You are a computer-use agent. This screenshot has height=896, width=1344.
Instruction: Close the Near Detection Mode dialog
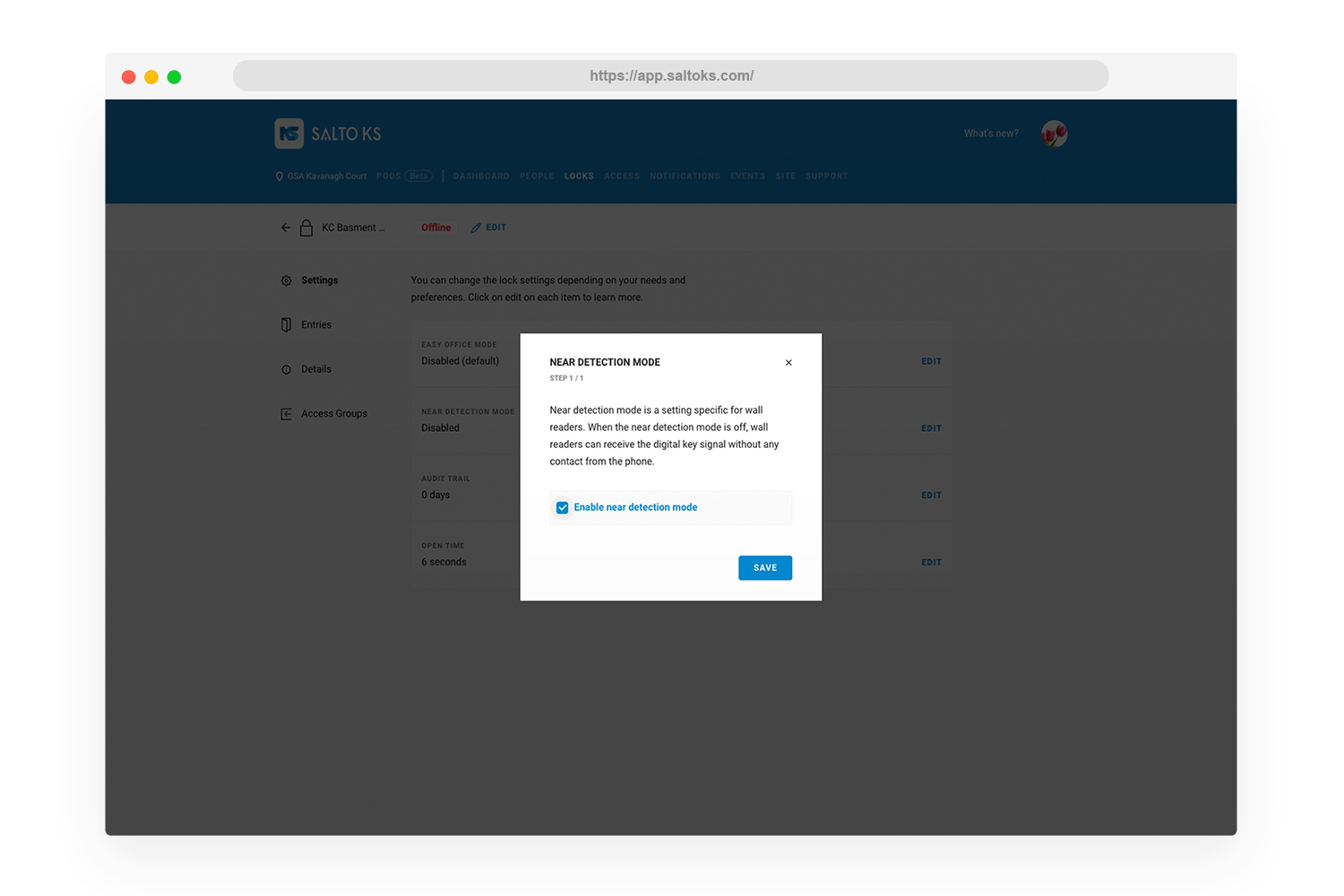click(x=788, y=363)
